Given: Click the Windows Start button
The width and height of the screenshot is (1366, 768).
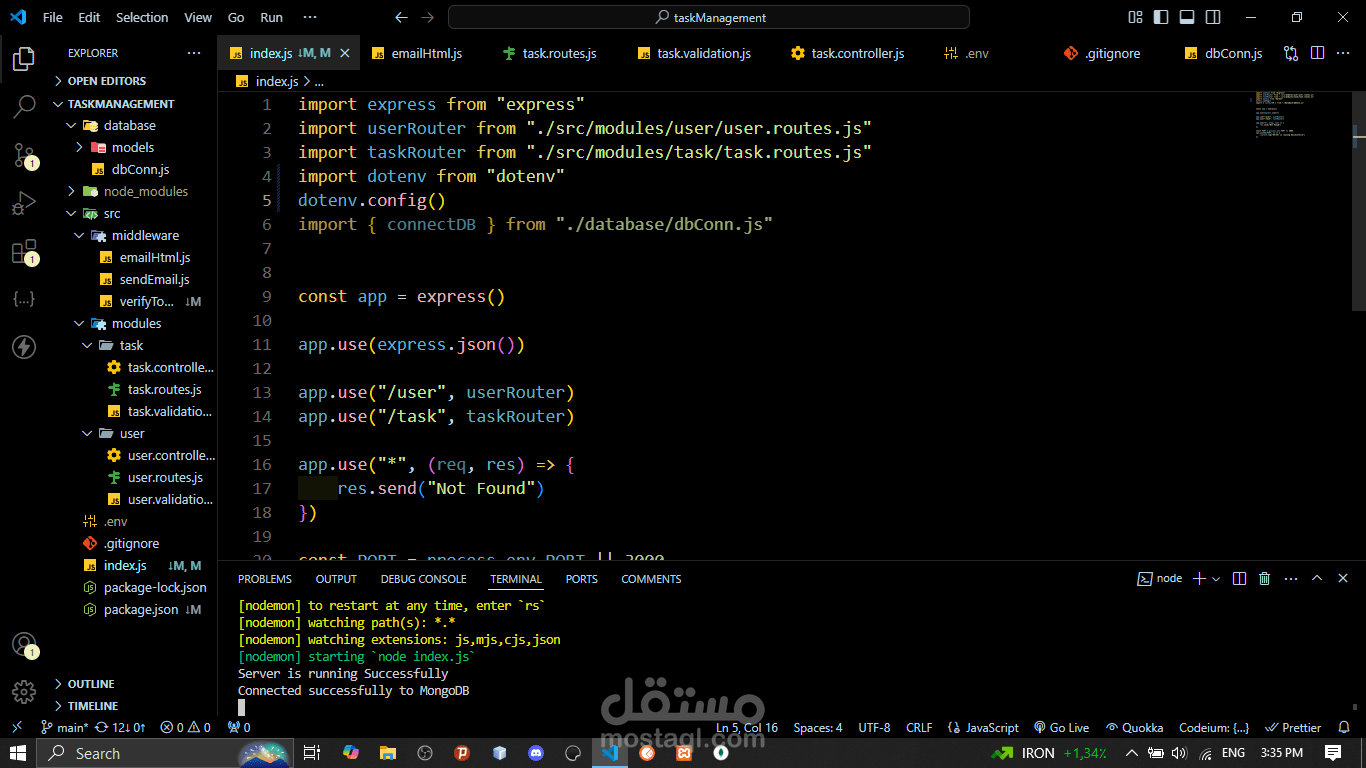Looking at the screenshot, I should click(18, 753).
